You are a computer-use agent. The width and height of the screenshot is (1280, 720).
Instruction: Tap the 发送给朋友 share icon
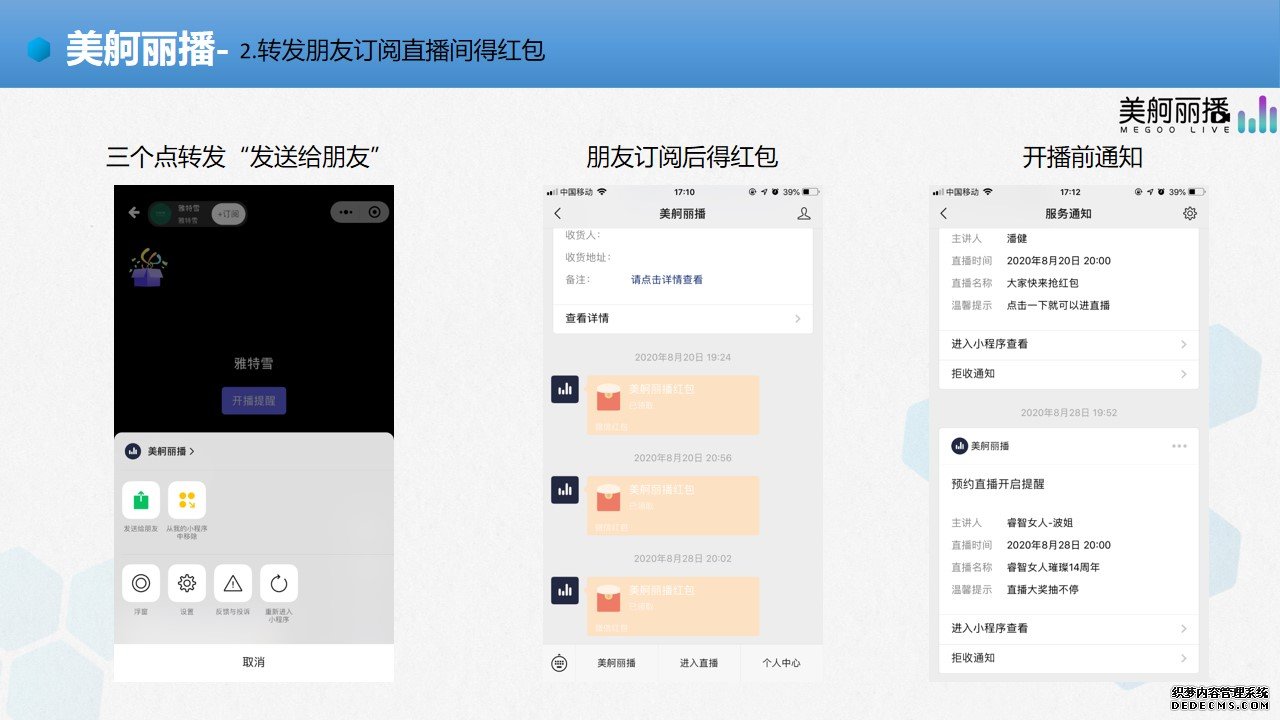pos(141,500)
